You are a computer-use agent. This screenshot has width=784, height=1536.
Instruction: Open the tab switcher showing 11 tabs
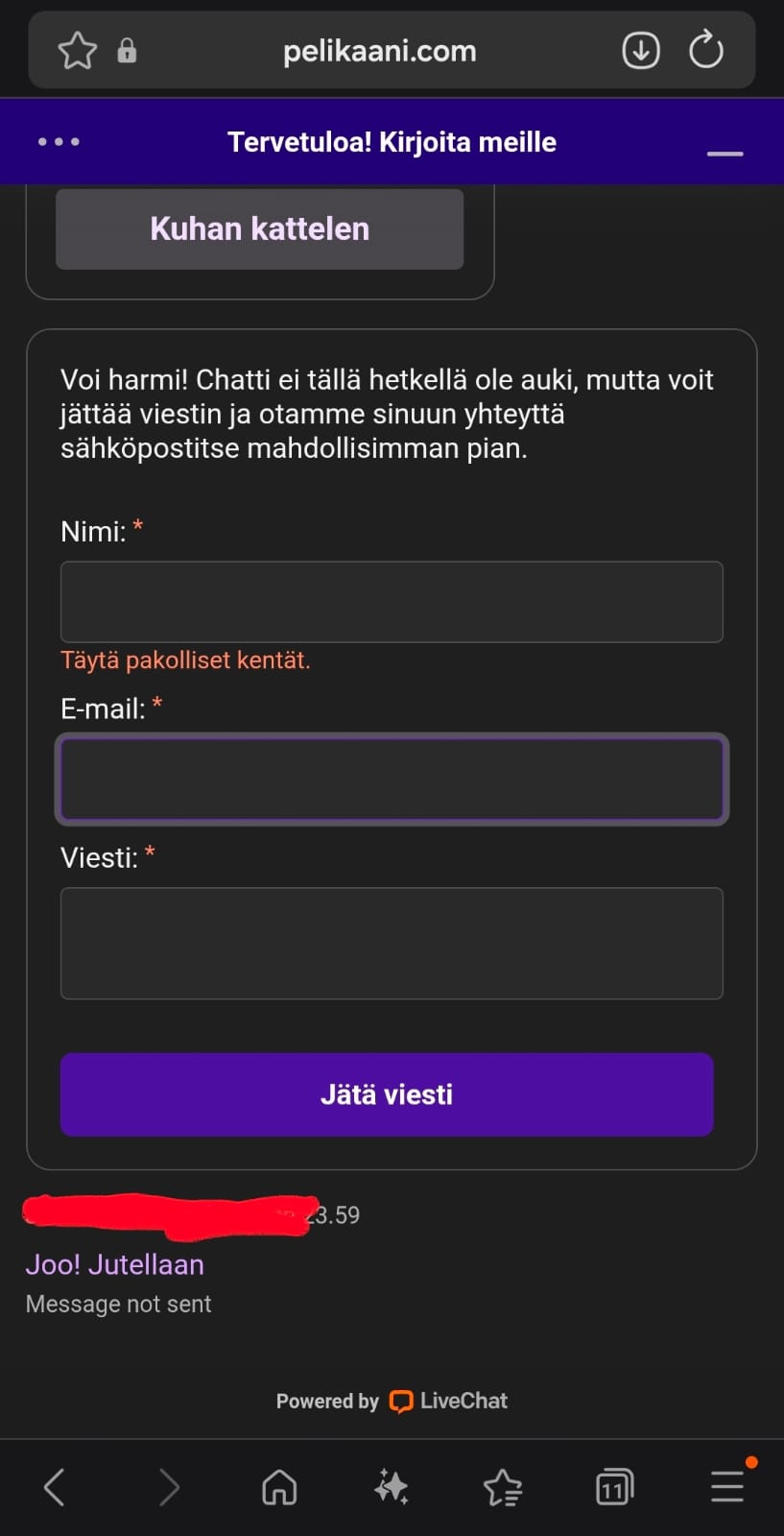click(614, 1485)
